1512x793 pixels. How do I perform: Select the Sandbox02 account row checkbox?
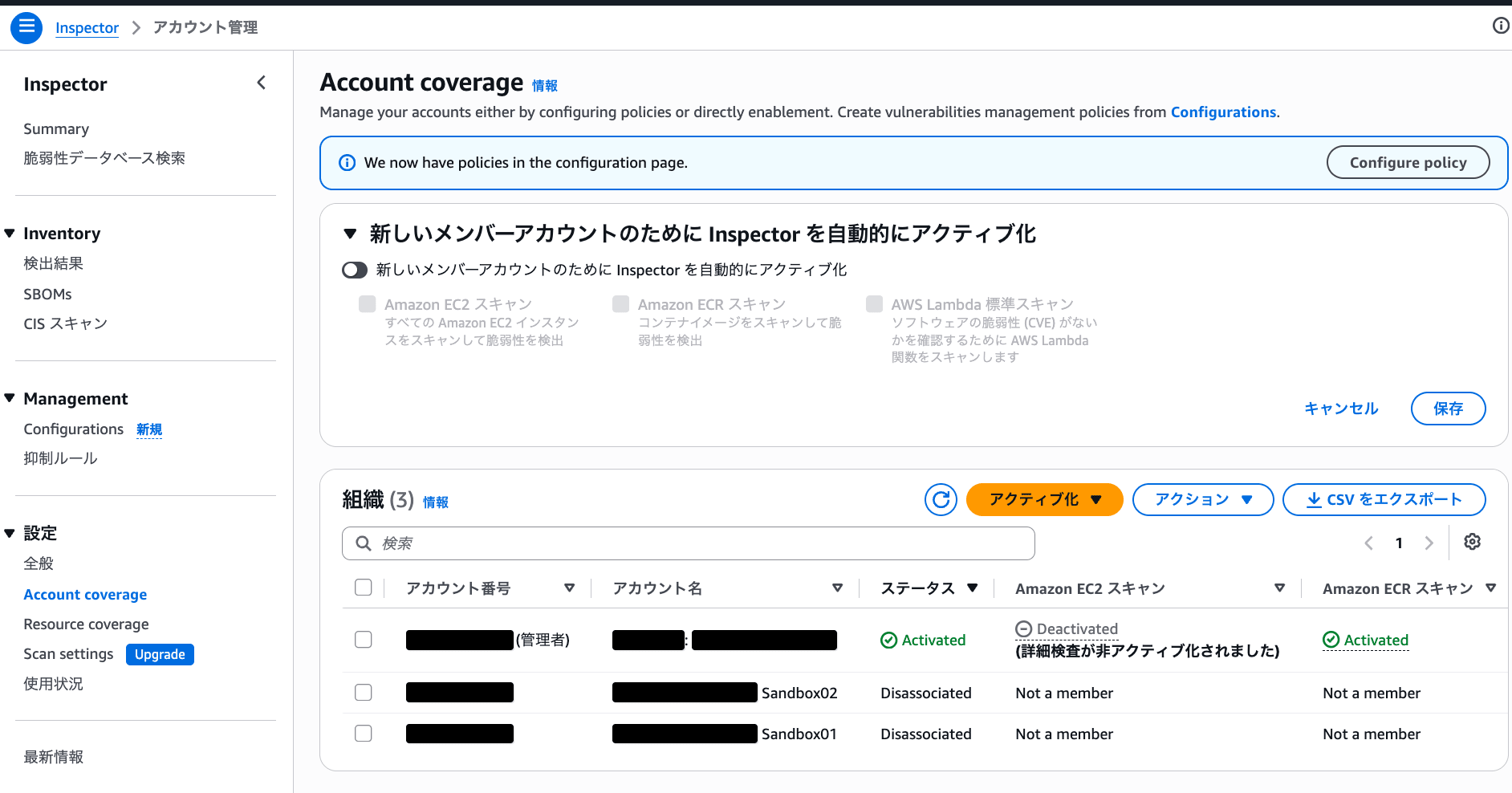(364, 693)
